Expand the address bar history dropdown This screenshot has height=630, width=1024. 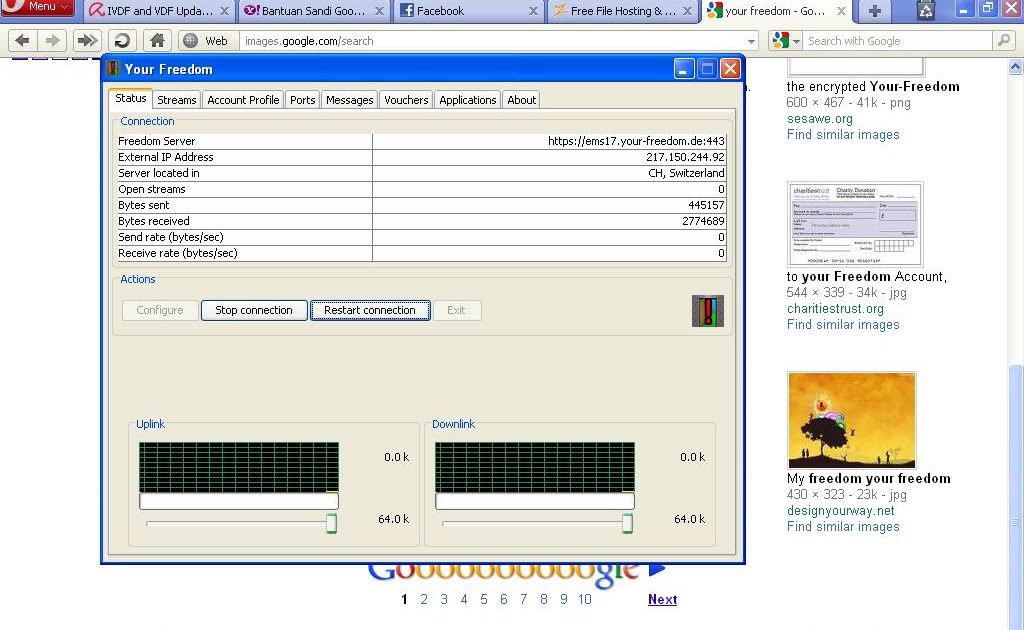(x=751, y=41)
